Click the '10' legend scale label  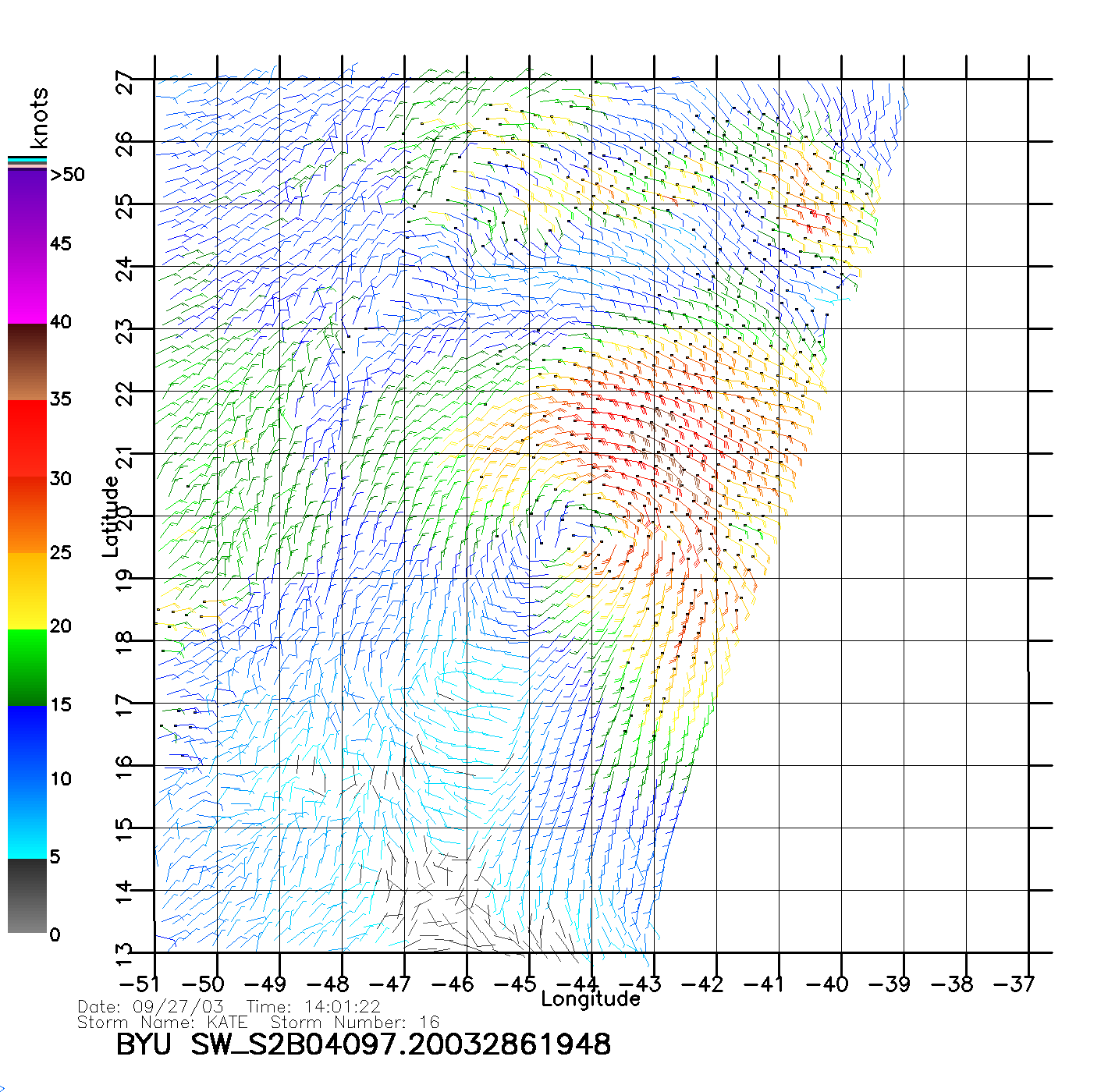(61, 779)
